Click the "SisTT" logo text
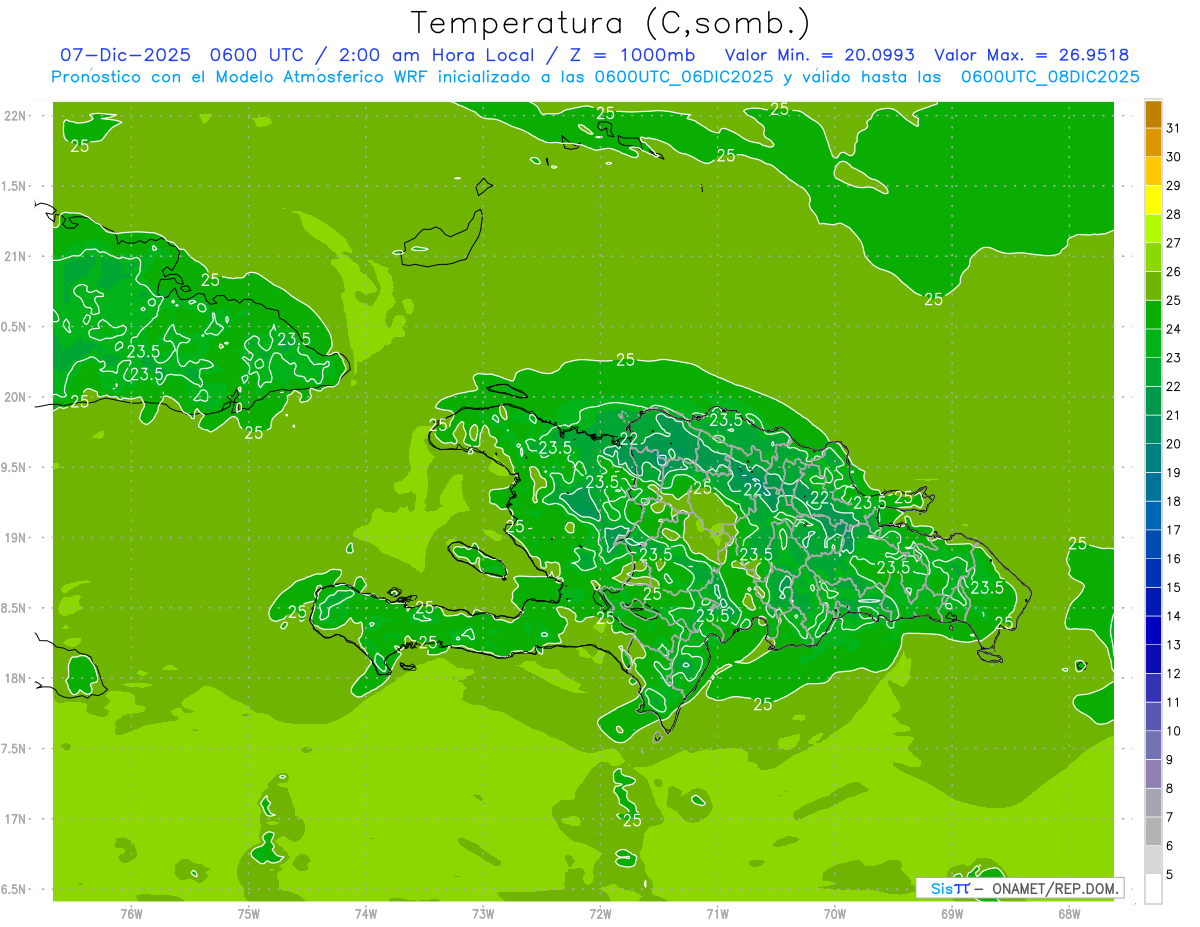Image resolution: width=1200 pixels, height=927 pixels. click(950, 888)
